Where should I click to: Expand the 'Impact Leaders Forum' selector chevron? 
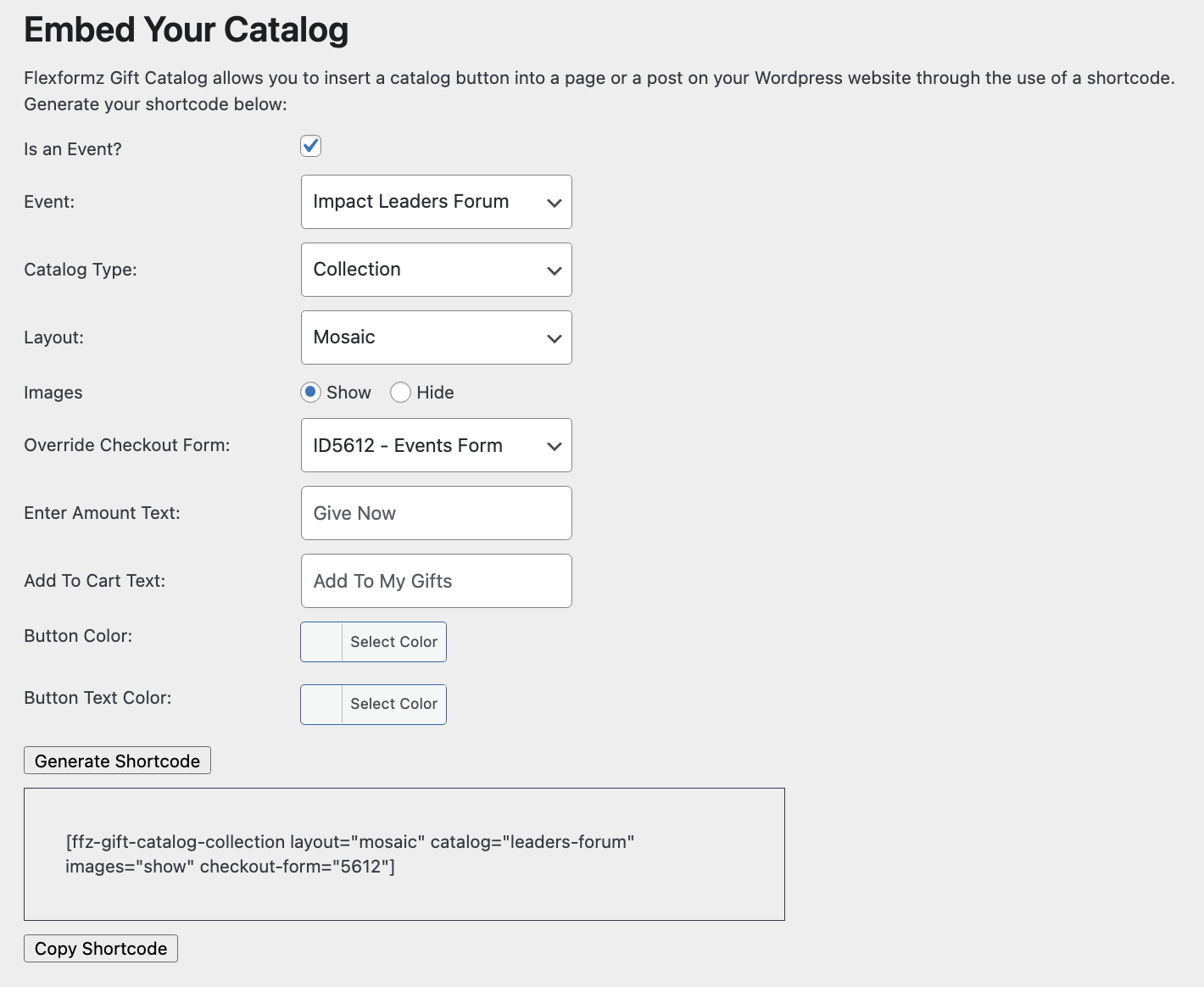(554, 203)
